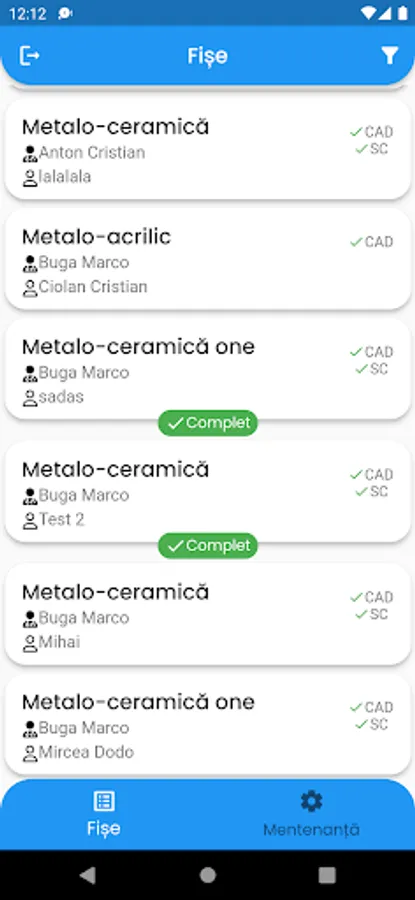Screen dimensions: 415x900
Task: Open the Metalo-ceramică one card for sadas
Action: [x=208, y=369]
